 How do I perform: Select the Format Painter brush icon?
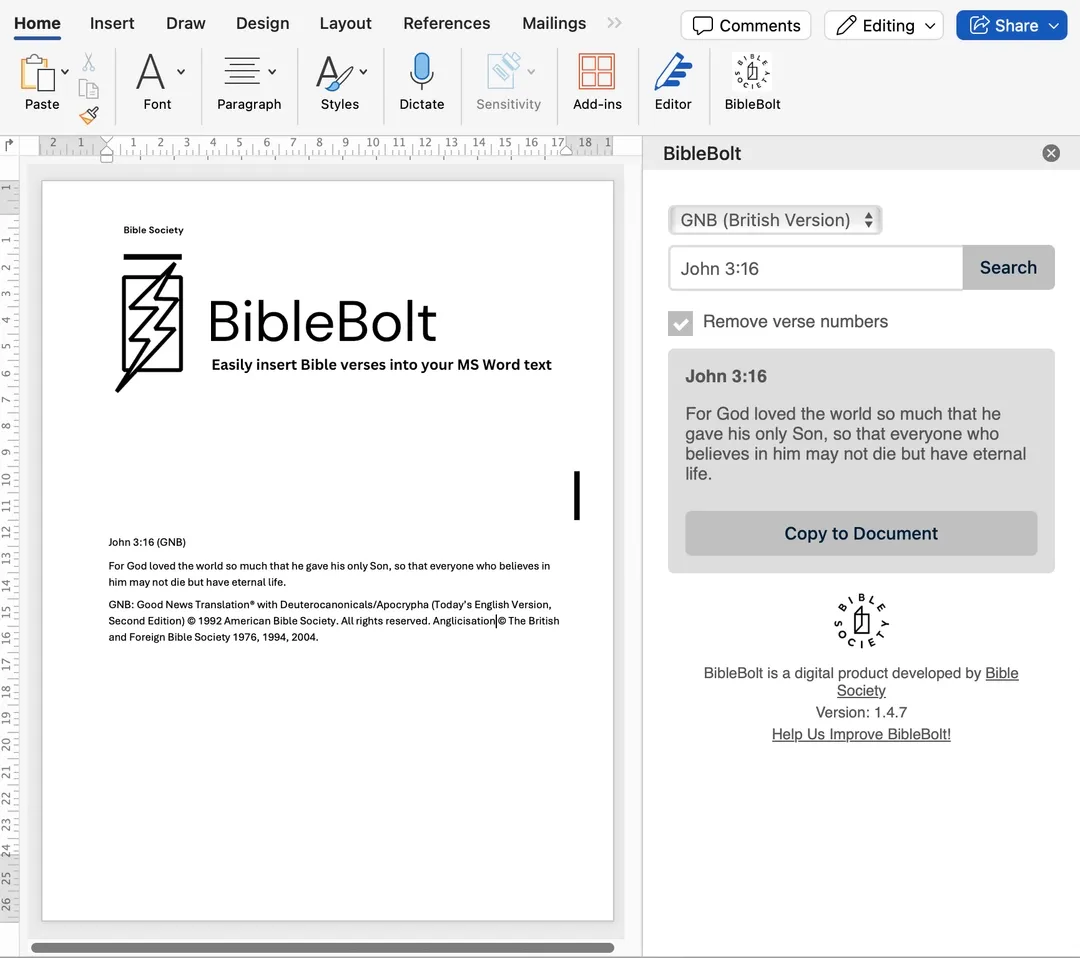[x=88, y=115]
